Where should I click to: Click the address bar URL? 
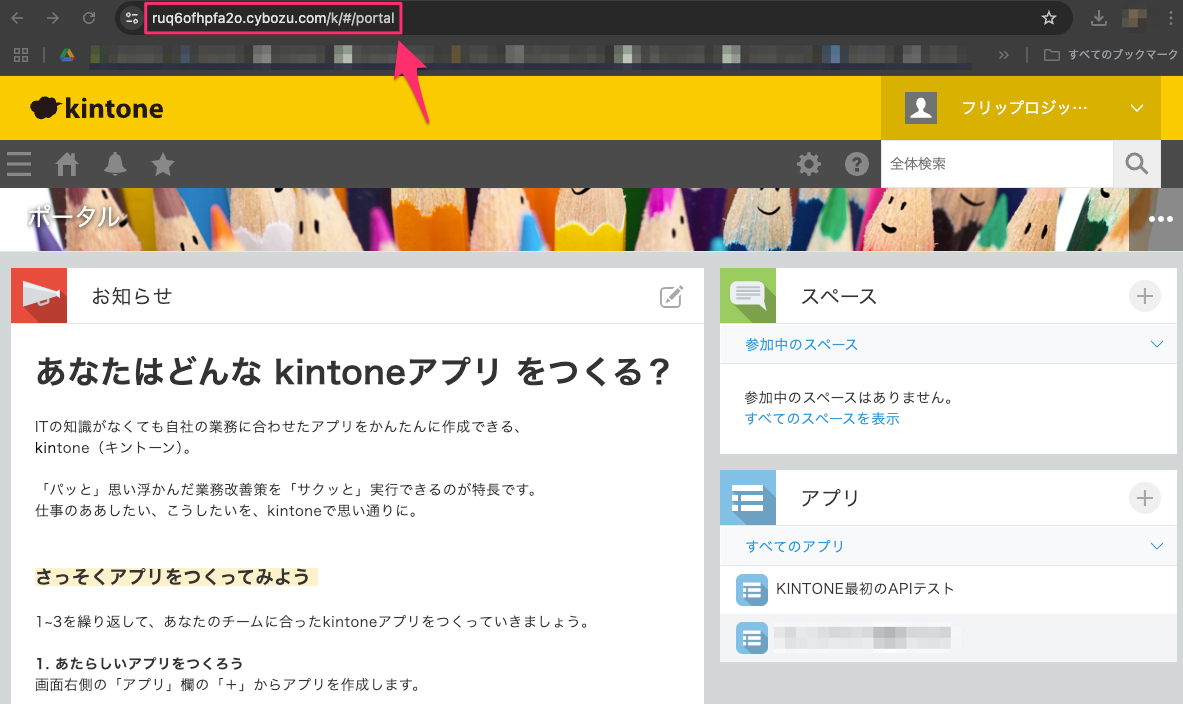[273, 18]
